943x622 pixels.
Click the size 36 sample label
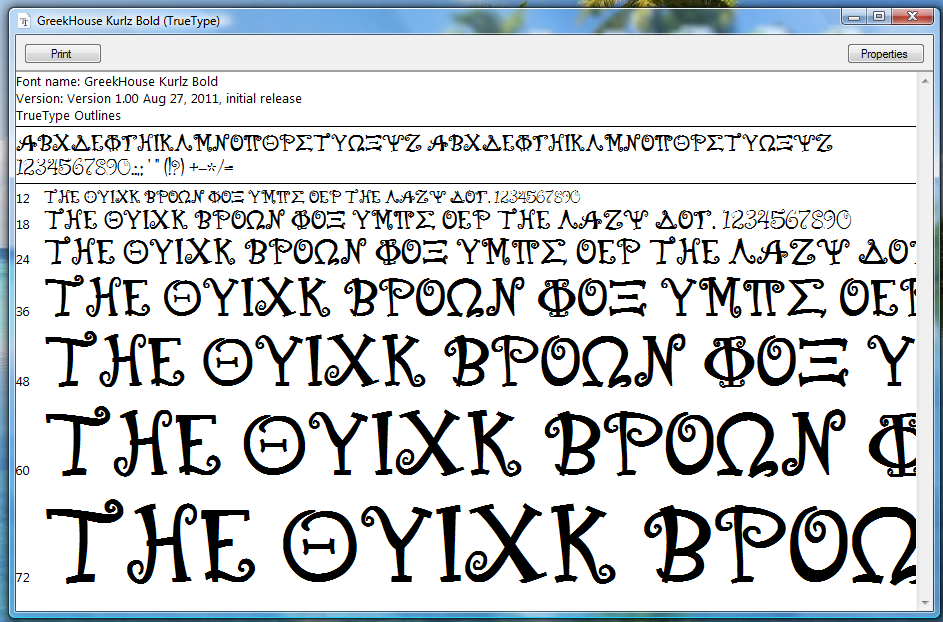point(23,312)
